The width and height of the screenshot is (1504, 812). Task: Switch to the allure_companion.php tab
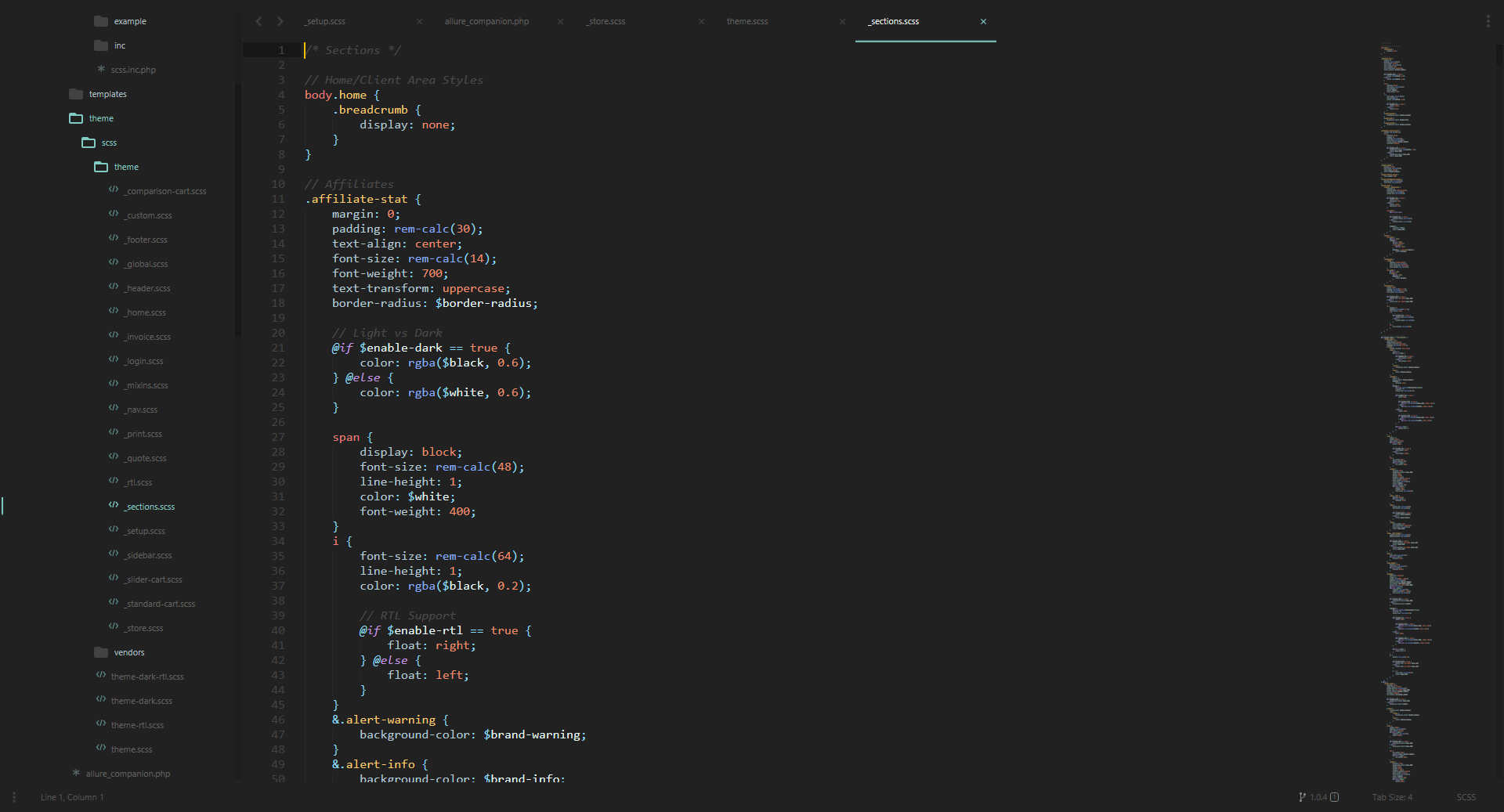point(486,21)
